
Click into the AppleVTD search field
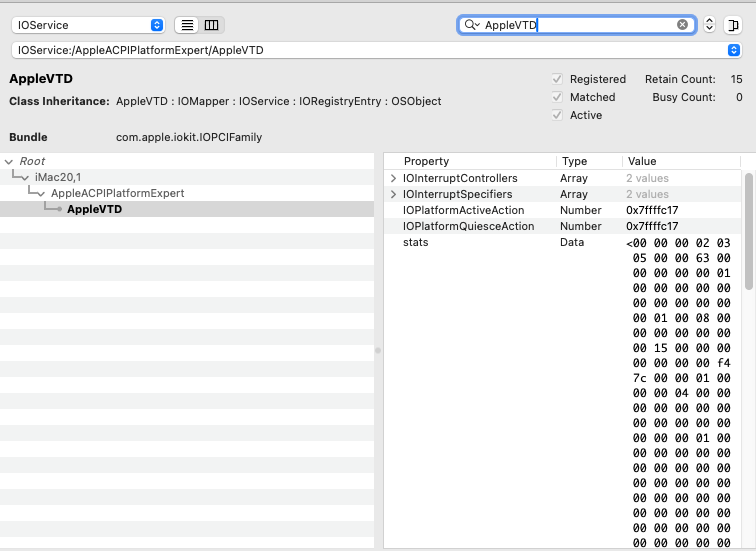[576, 25]
